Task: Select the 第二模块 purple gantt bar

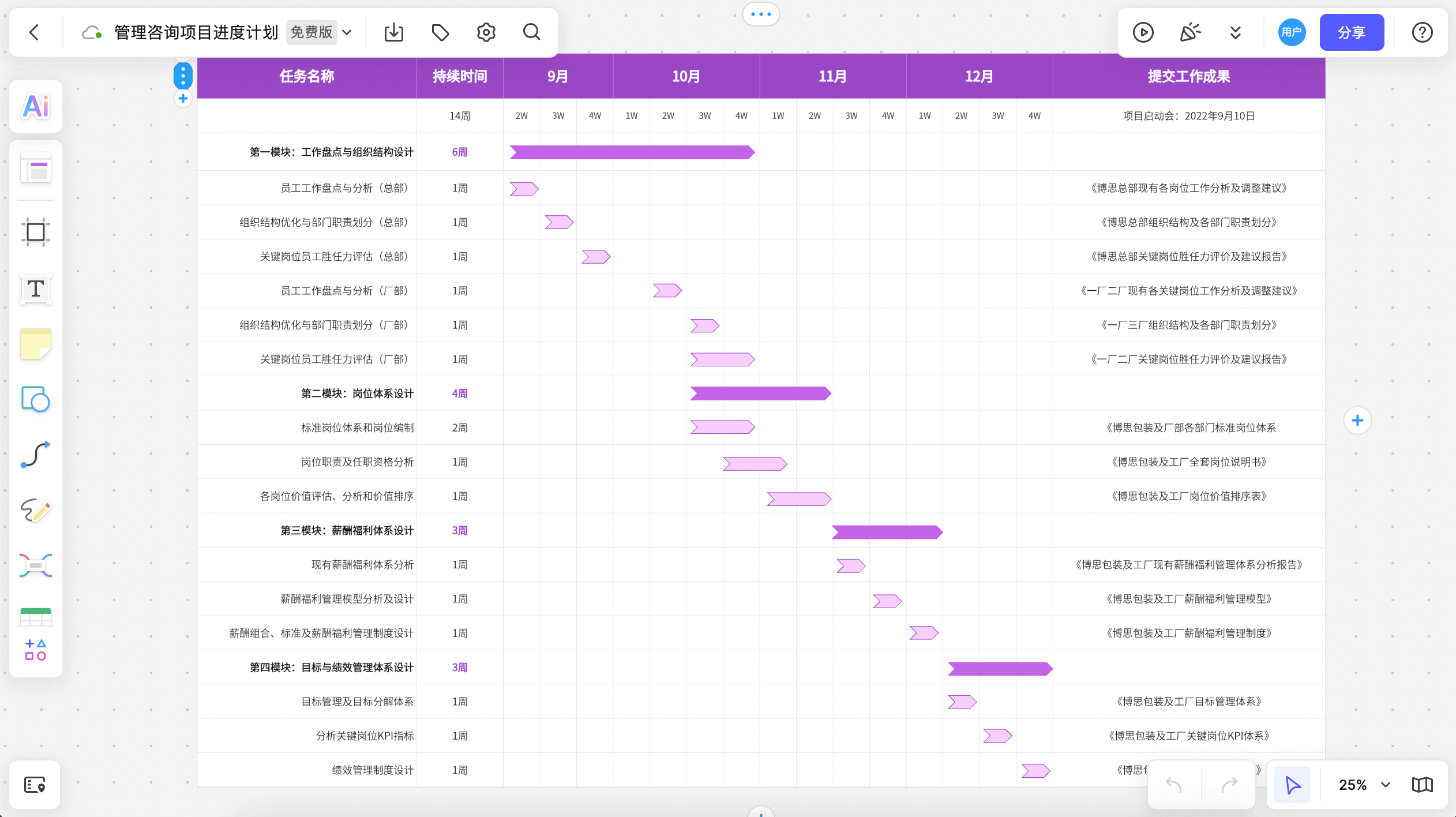Action: tap(761, 393)
